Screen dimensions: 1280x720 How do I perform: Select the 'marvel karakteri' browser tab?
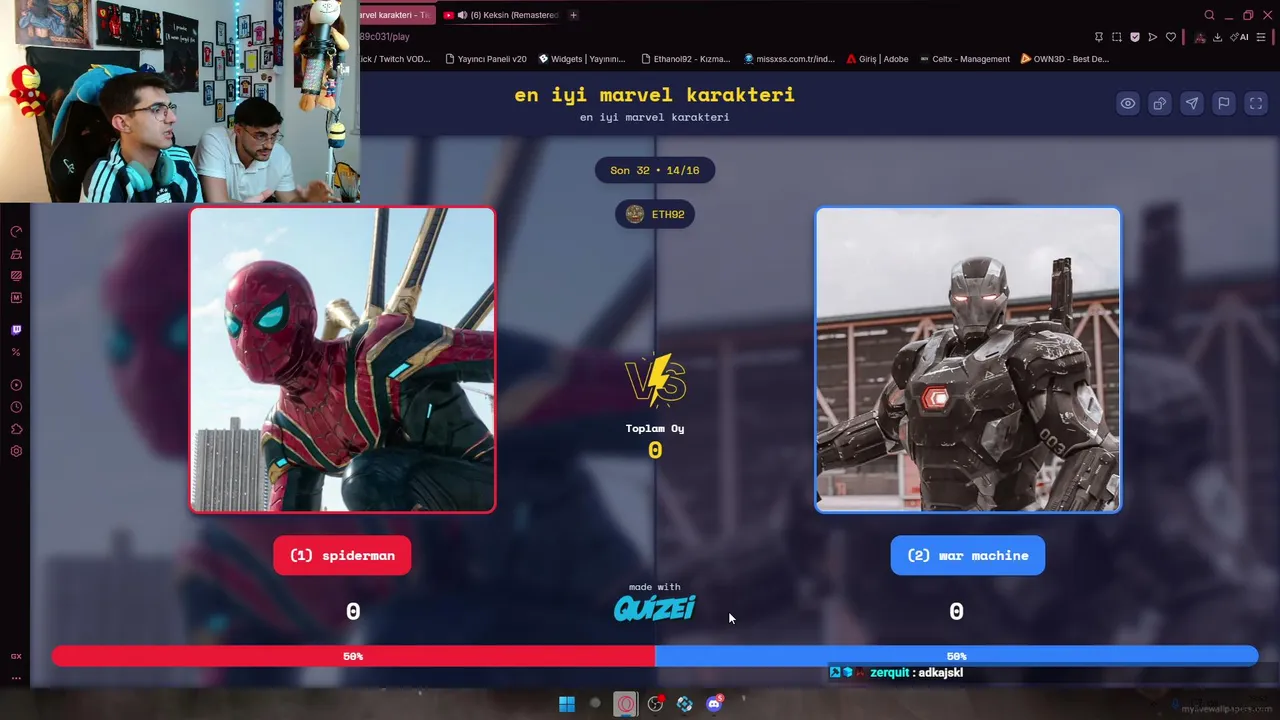[x=396, y=15]
